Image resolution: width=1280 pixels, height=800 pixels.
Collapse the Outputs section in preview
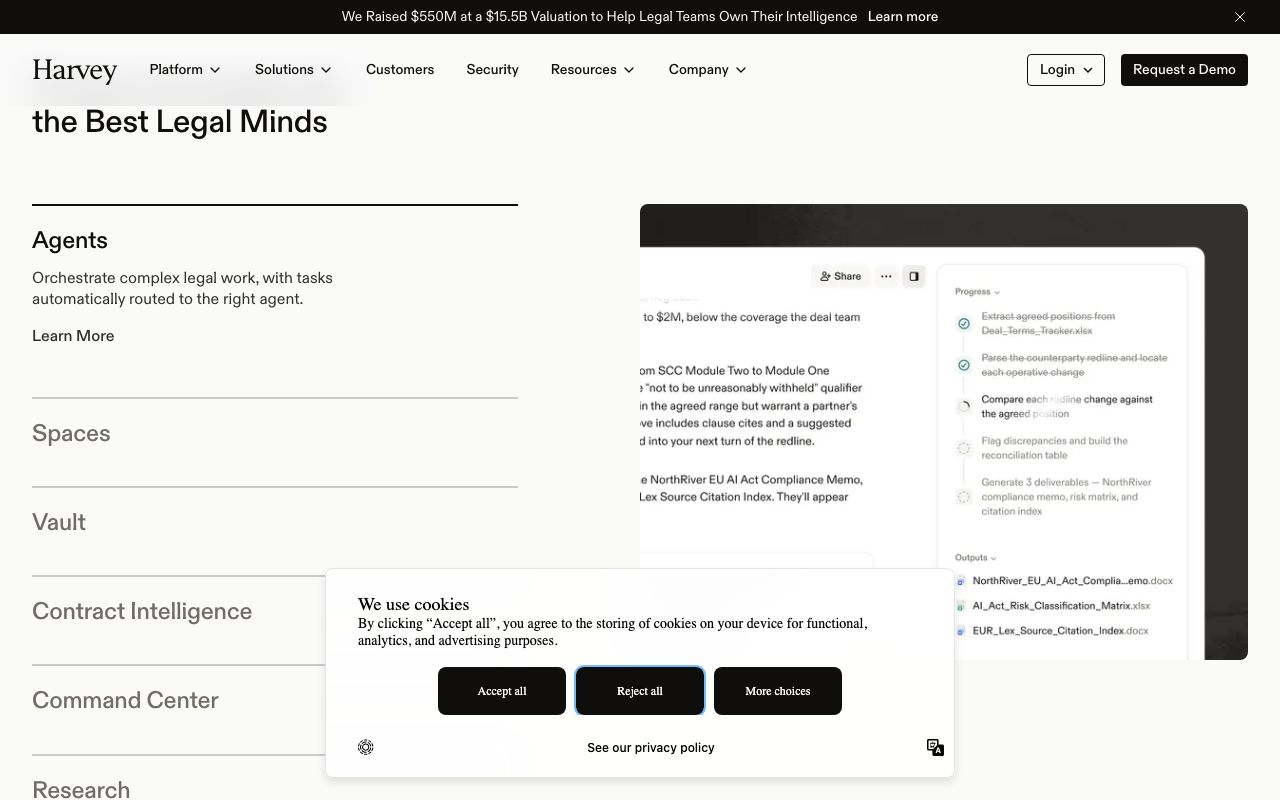(975, 558)
